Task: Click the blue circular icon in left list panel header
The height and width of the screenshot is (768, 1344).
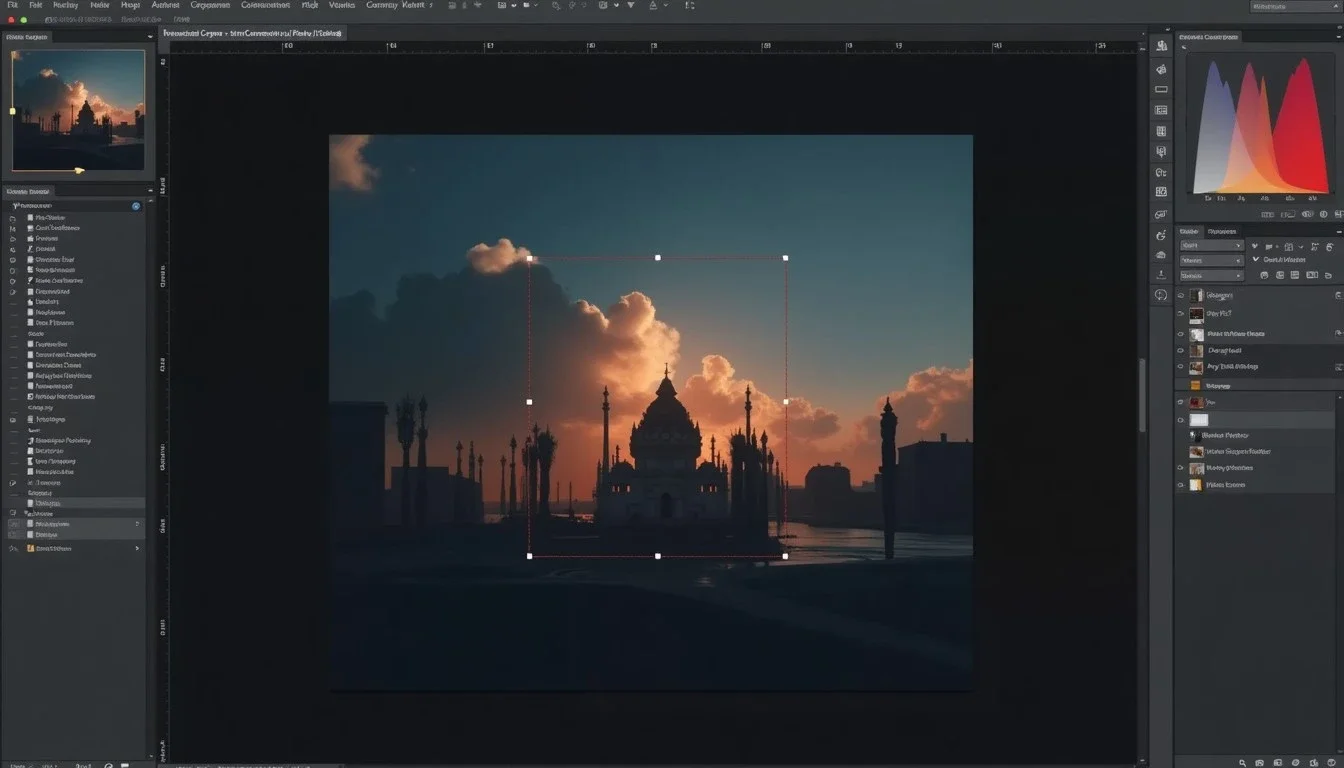Action: tap(136, 206)
